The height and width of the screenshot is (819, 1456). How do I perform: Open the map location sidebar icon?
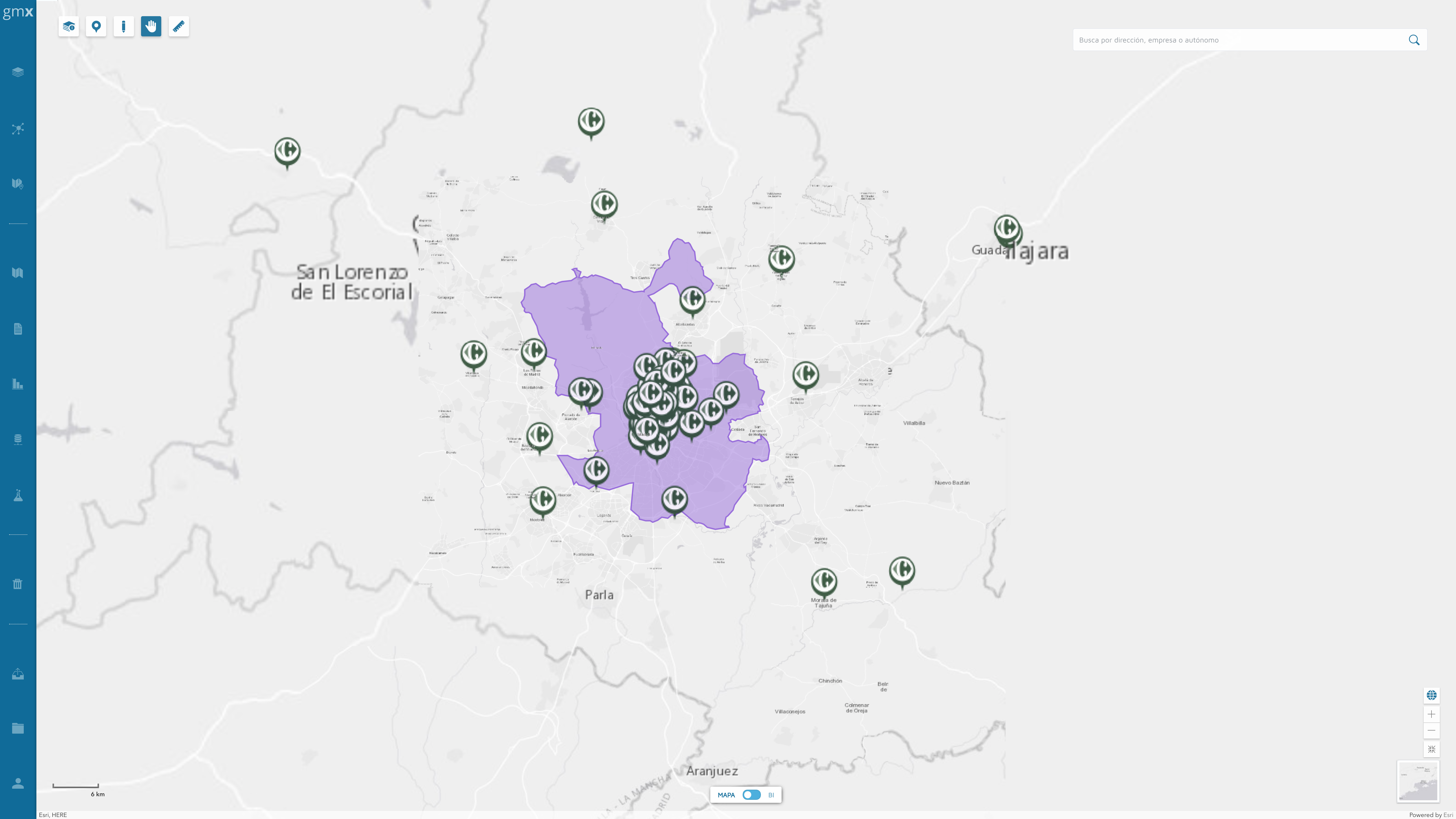17,184
